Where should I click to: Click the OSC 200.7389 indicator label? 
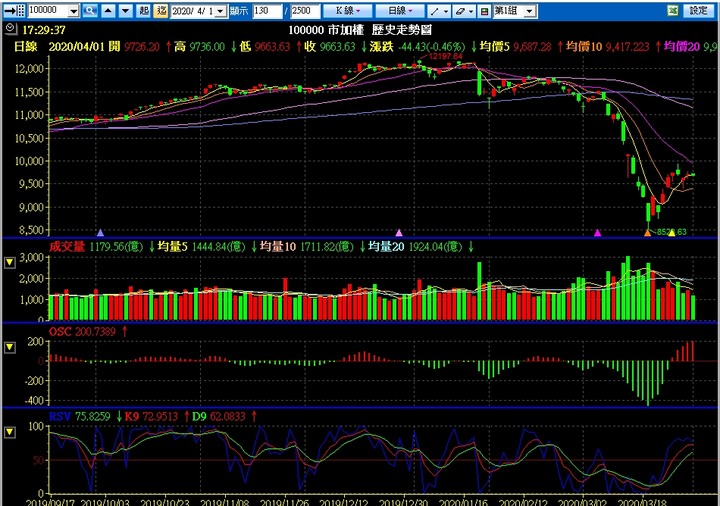[x=82, y=332]
